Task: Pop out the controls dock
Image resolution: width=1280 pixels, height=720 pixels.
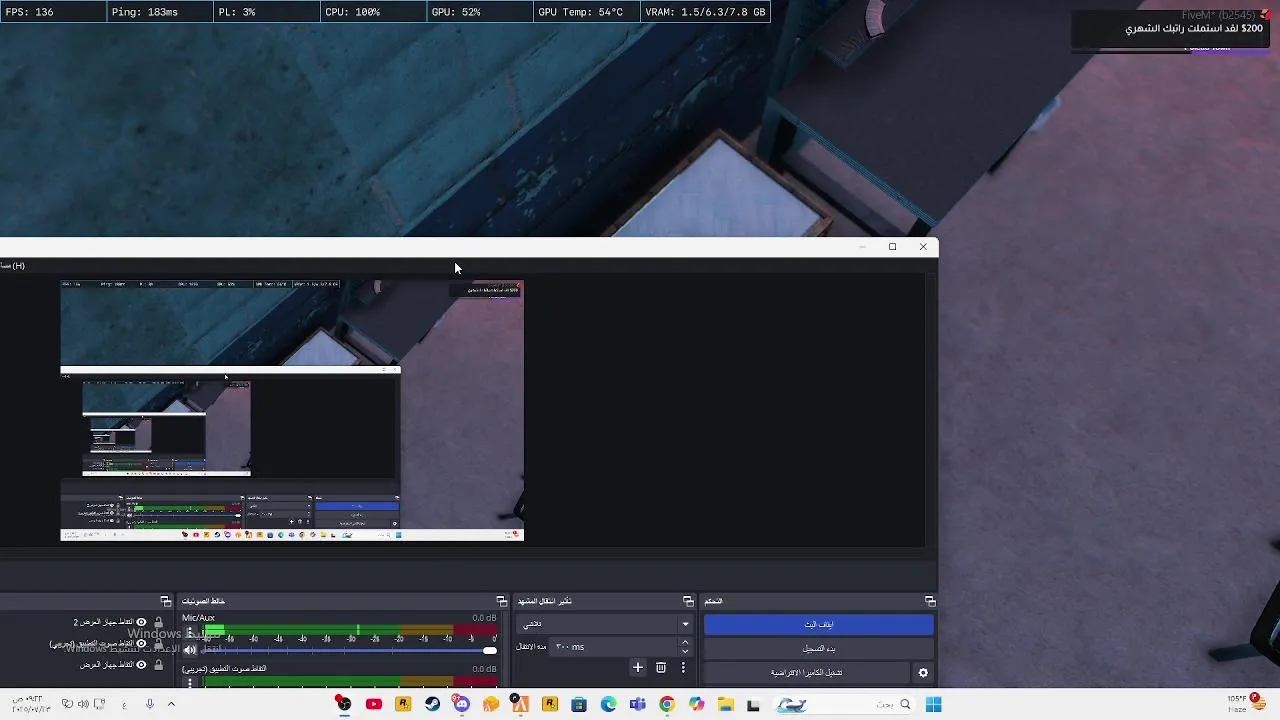Action: [x=930, y=601]
